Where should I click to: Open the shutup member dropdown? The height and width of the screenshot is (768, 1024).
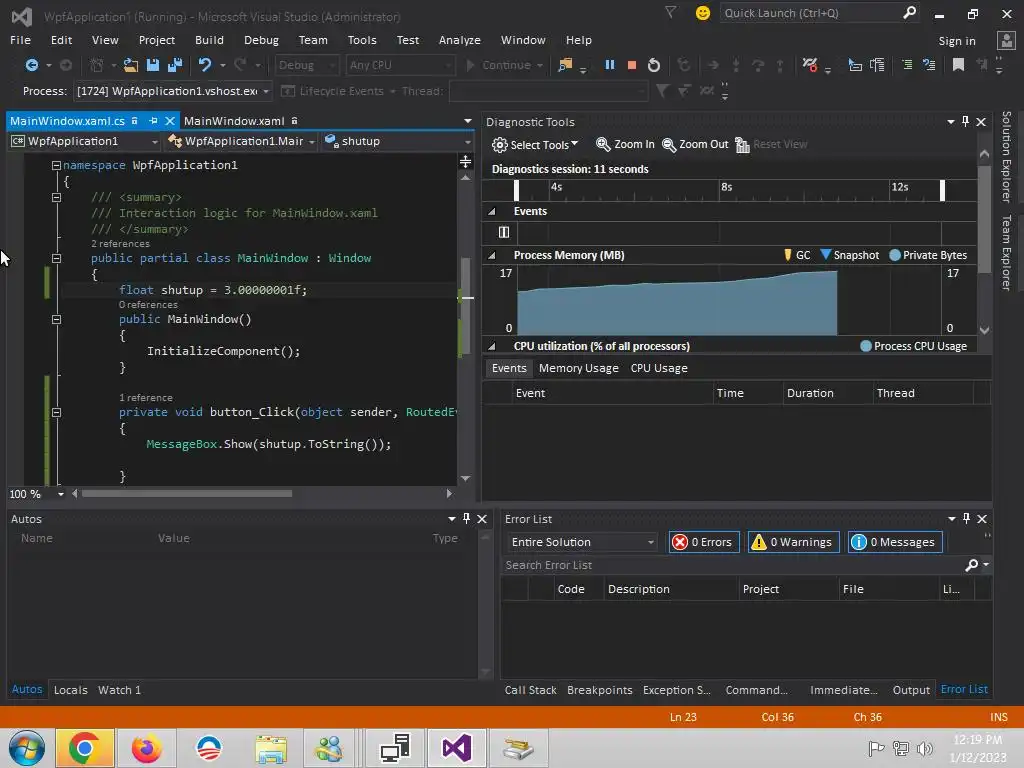[x=398, y=141]
